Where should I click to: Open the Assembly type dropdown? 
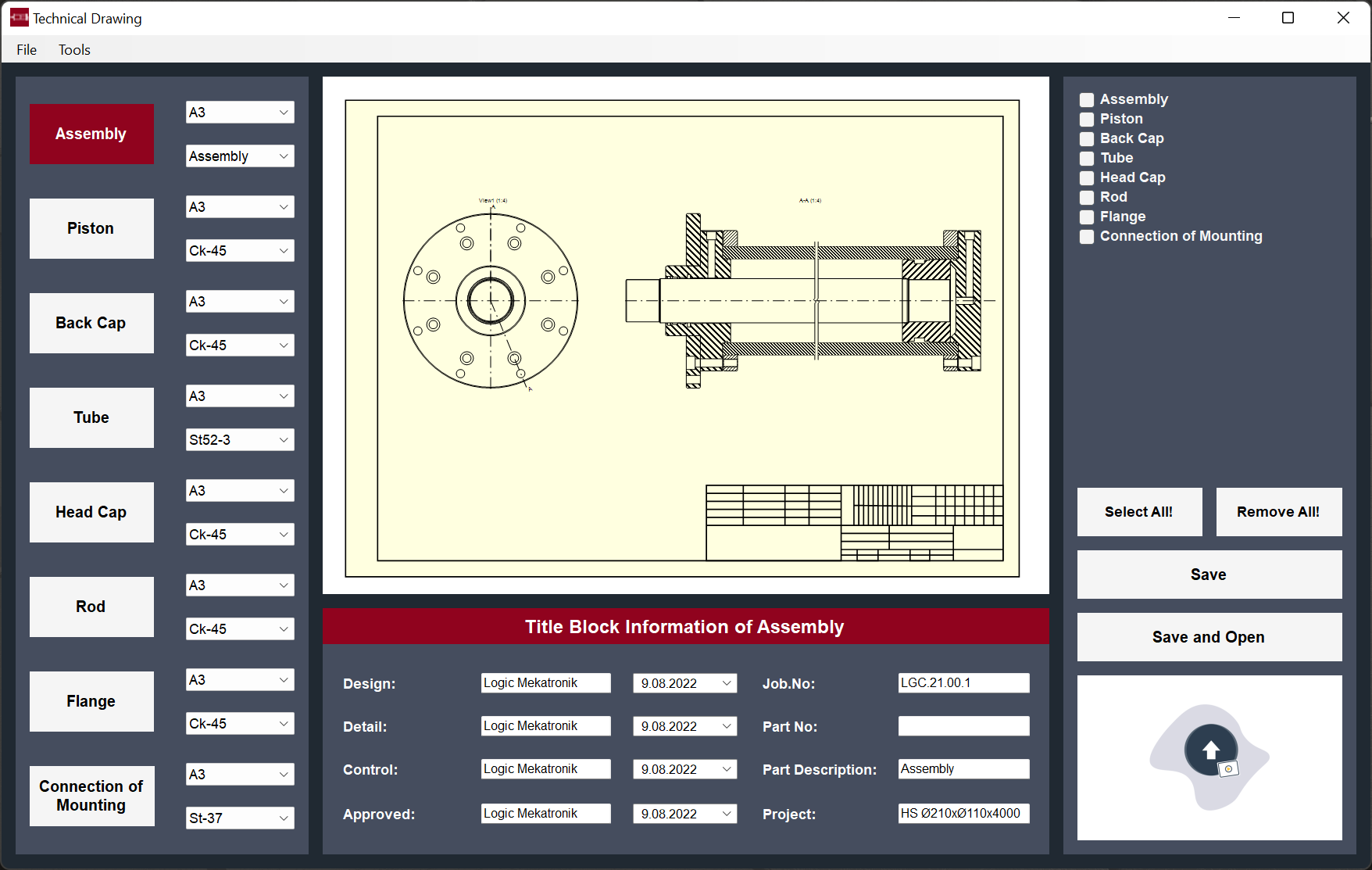[x=240, y=156]
